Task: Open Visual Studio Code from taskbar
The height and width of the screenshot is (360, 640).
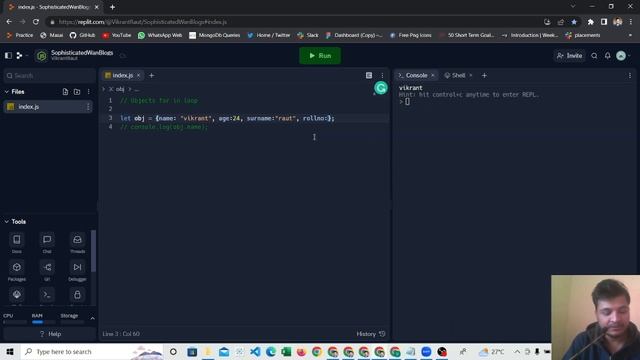Action: [x=255, y=351]
